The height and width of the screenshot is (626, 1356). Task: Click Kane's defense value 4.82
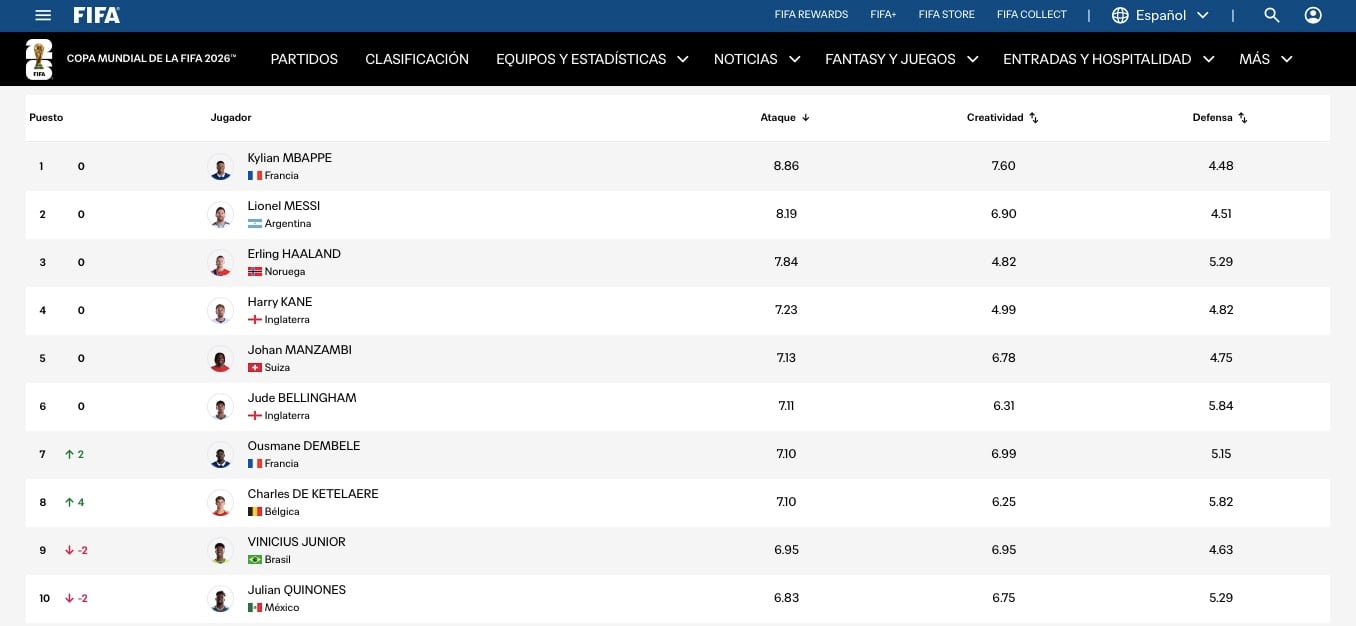[x=1221, y=310]
